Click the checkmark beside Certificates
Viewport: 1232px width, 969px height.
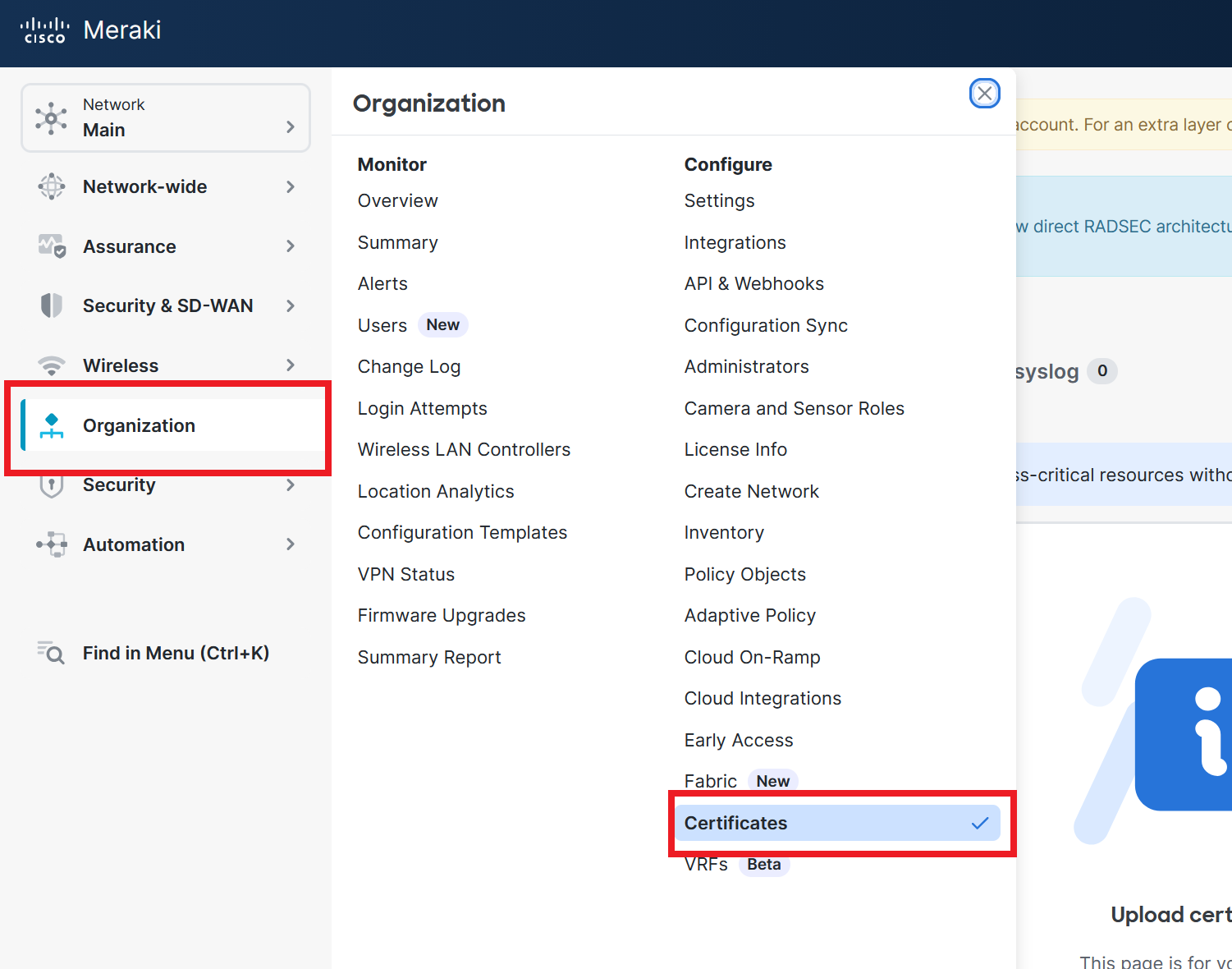coord(980,823)
